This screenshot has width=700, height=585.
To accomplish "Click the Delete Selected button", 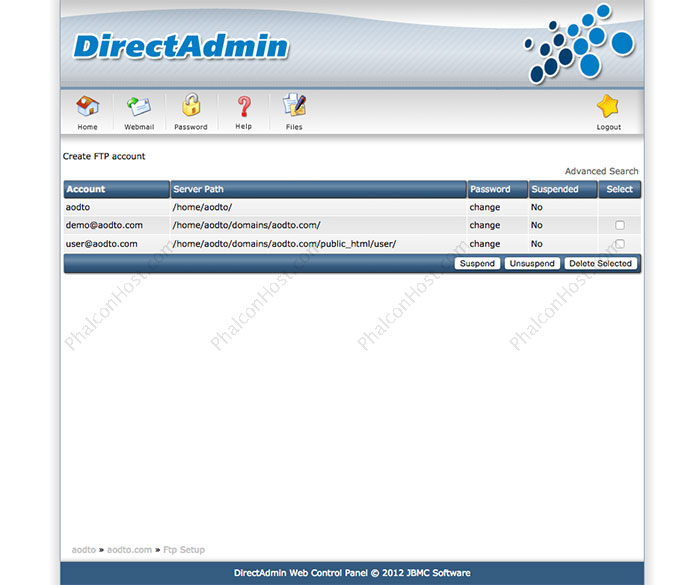I will 600,263.
